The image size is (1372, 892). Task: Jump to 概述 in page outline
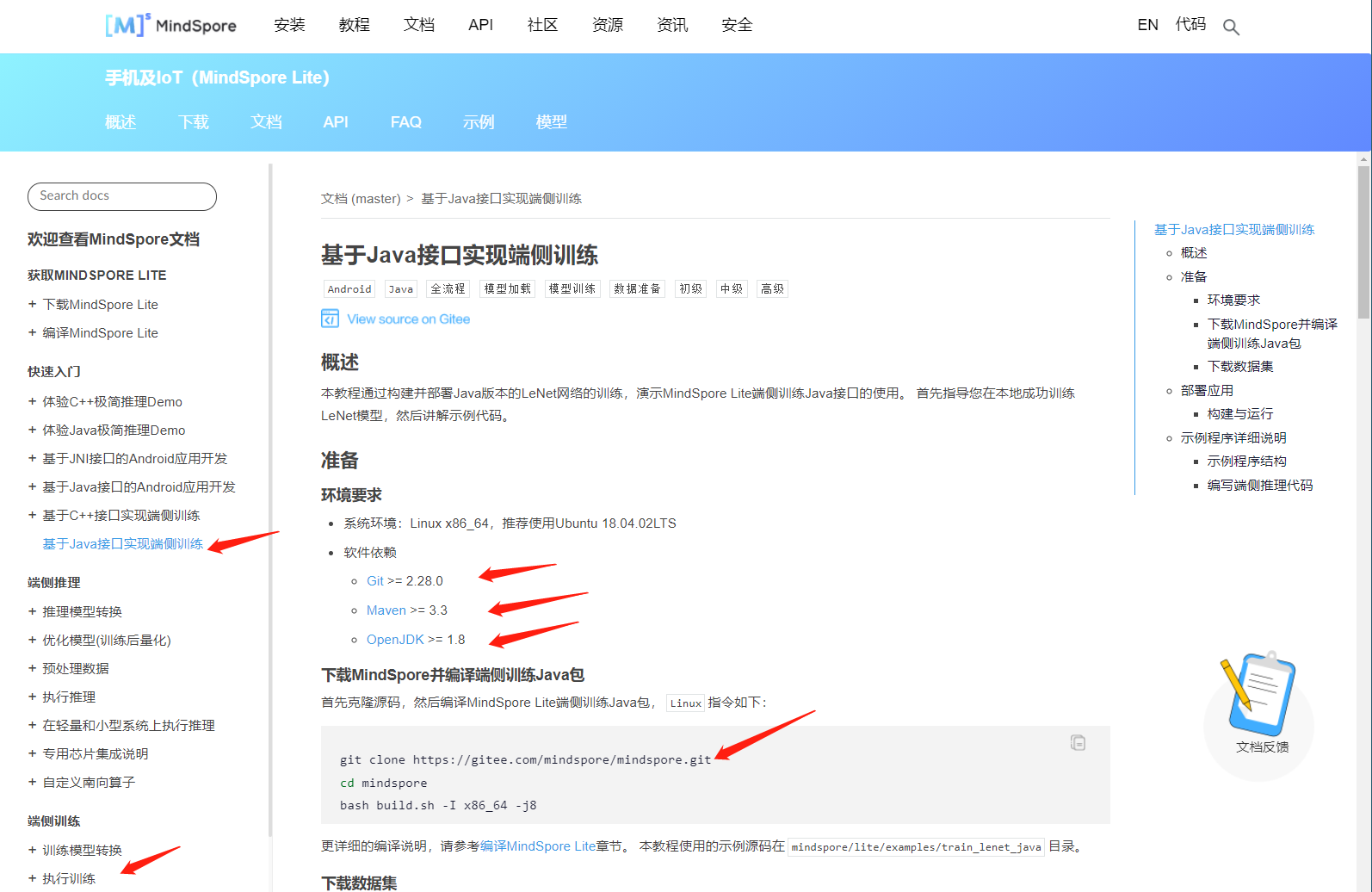pos(1194,253)
